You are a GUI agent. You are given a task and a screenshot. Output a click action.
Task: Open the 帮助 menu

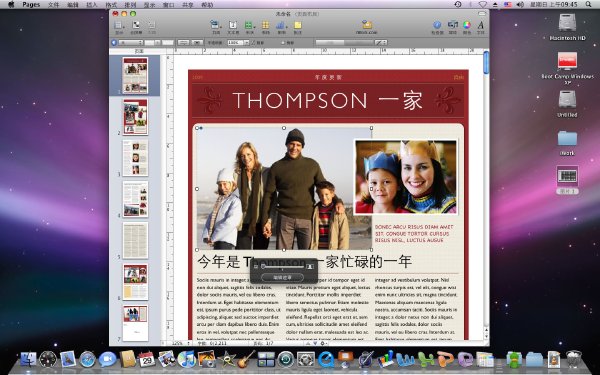207,5
